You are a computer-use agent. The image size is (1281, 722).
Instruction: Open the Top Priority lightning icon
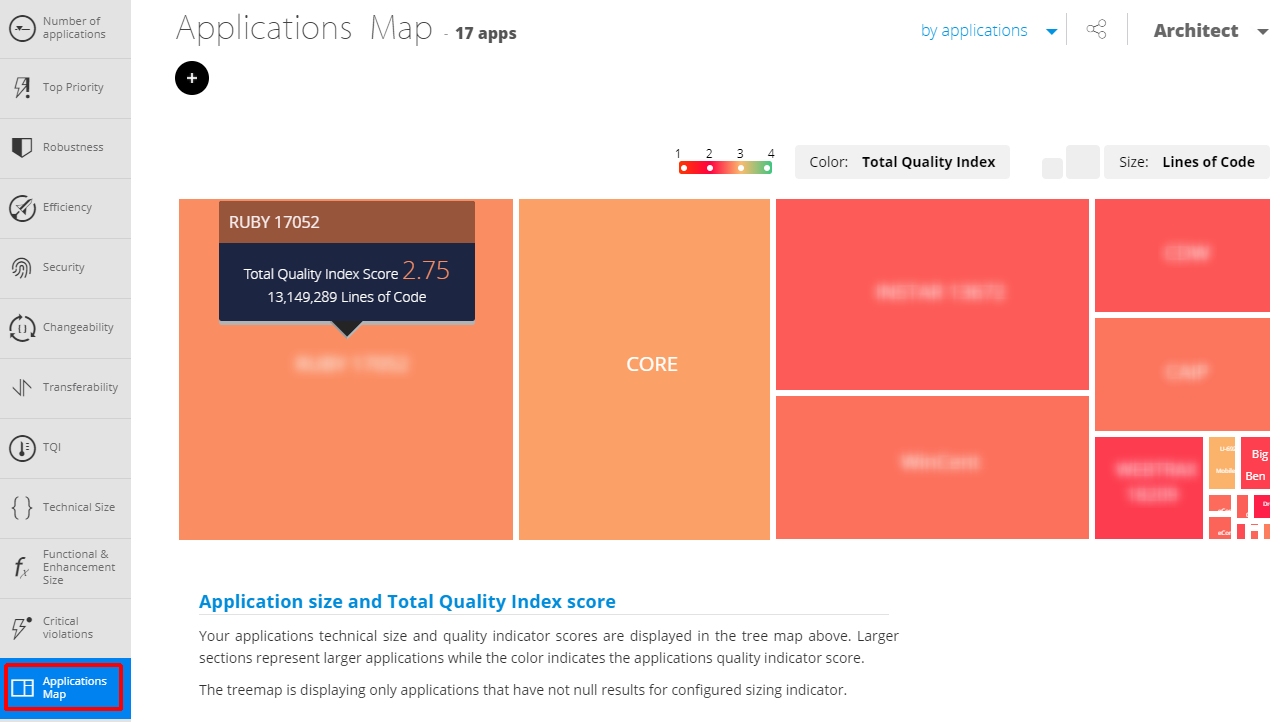click(22, 88)
